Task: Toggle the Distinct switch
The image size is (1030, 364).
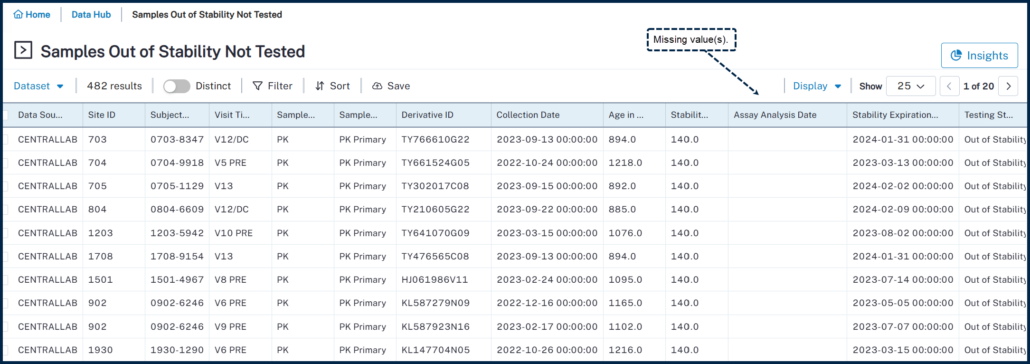Action: point(177,86)
